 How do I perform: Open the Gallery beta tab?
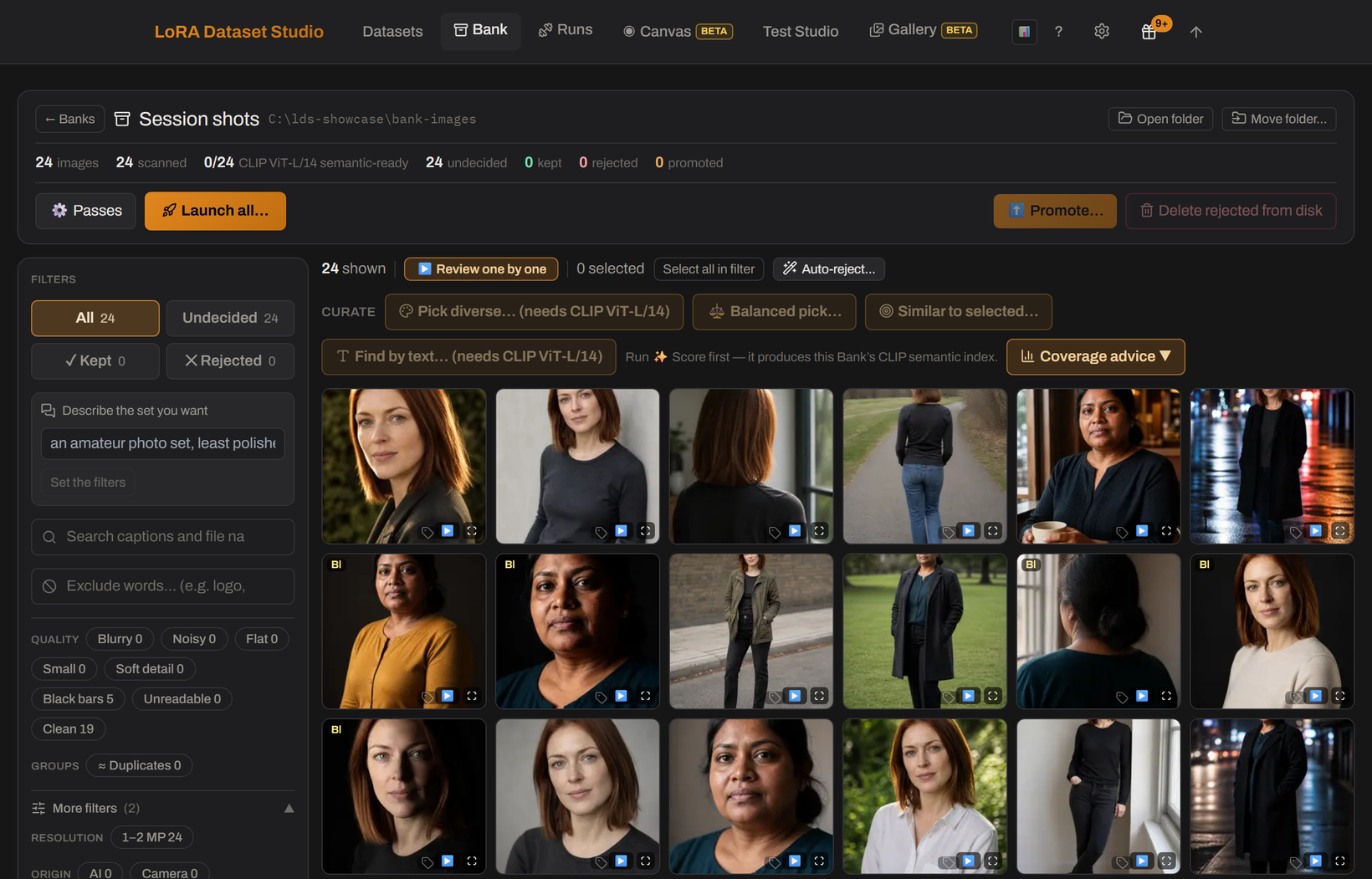924,30
